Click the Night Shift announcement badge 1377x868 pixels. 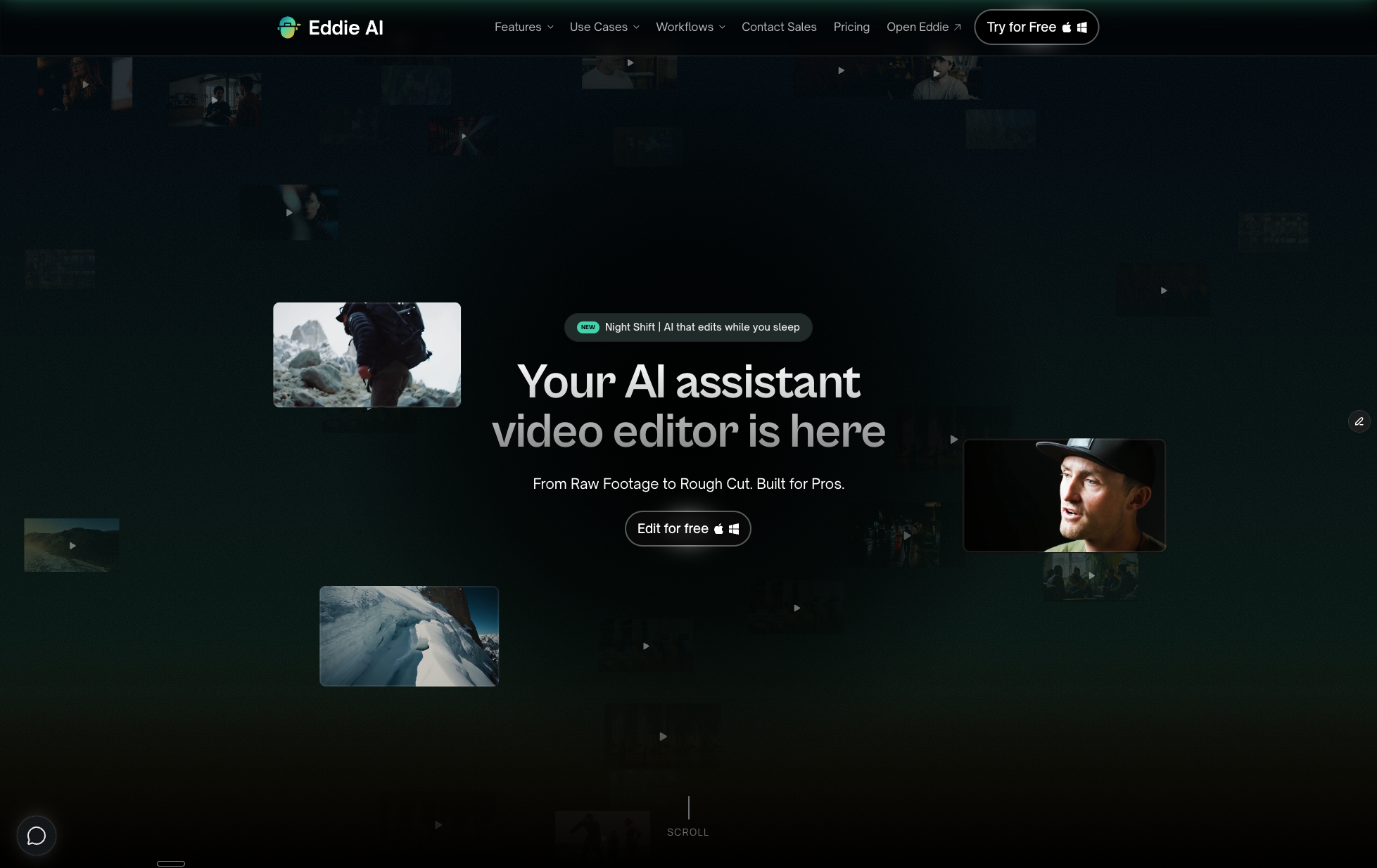coord(688,327)
